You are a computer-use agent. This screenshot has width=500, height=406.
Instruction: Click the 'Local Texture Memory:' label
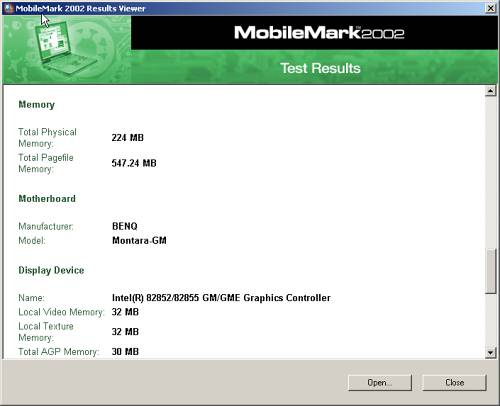click(x=46, y=332)
